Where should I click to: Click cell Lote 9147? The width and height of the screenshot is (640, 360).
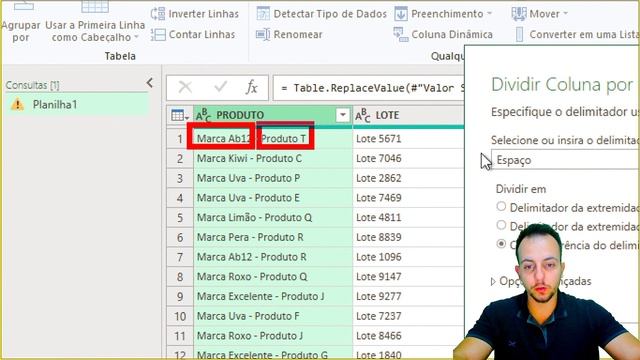[x=408, y=277]
